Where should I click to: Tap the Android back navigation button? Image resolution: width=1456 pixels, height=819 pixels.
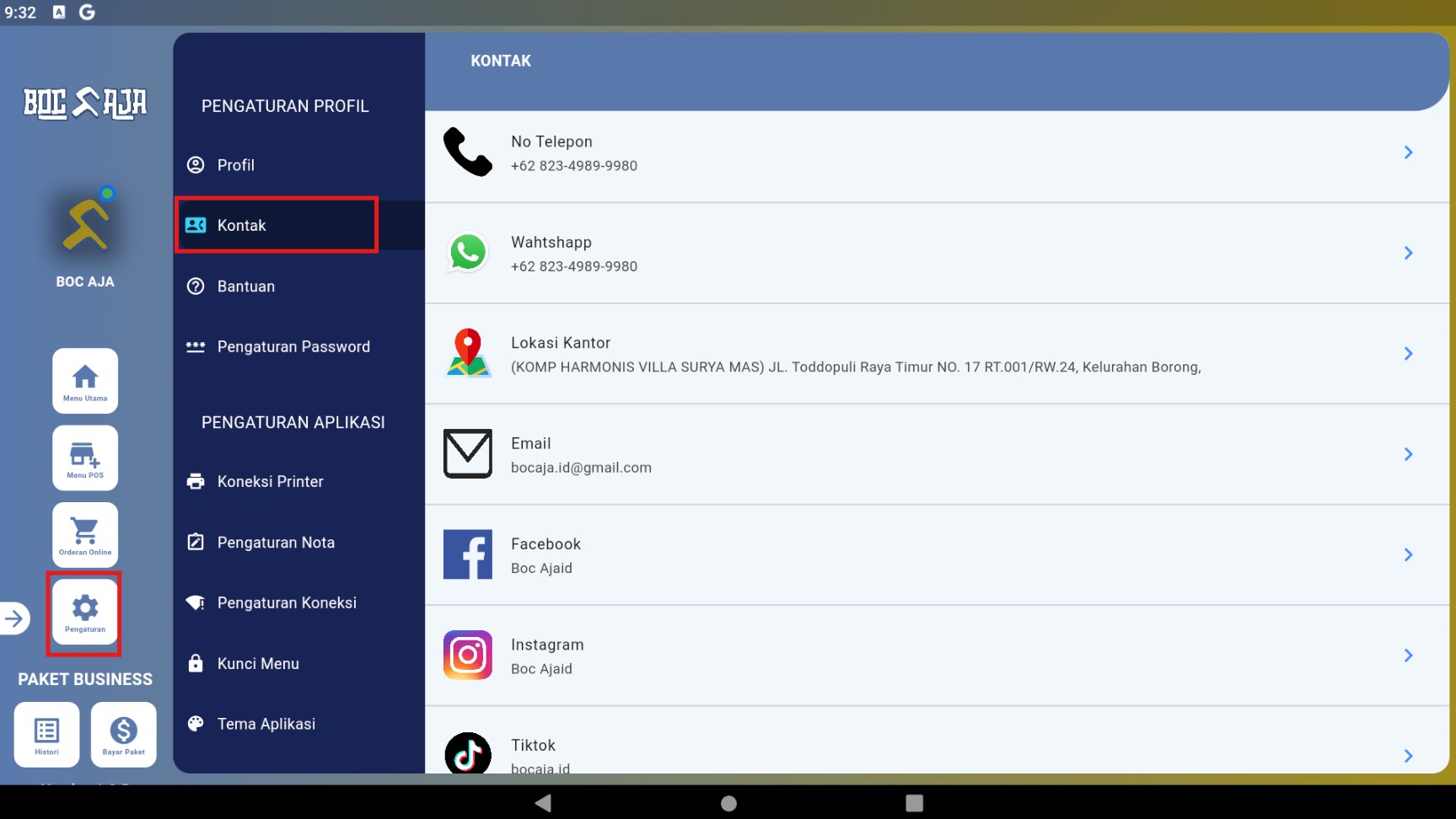pos(543,803)
